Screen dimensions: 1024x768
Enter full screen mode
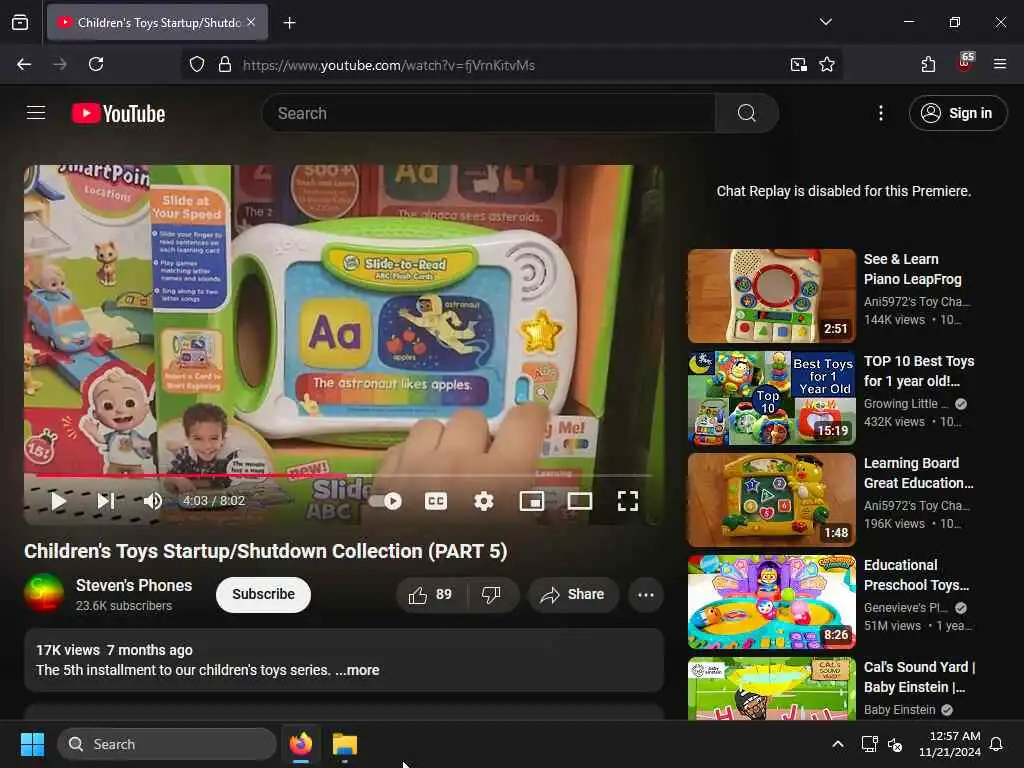[628, 501]
